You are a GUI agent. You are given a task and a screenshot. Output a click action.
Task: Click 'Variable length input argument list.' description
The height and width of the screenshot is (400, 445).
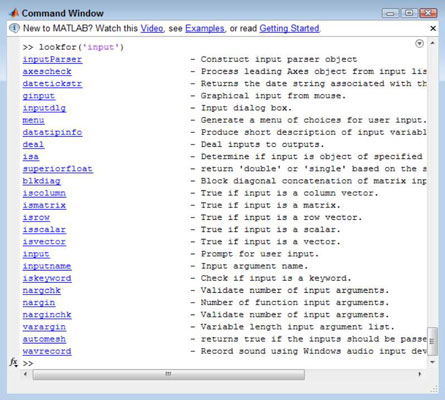[297, 327]
